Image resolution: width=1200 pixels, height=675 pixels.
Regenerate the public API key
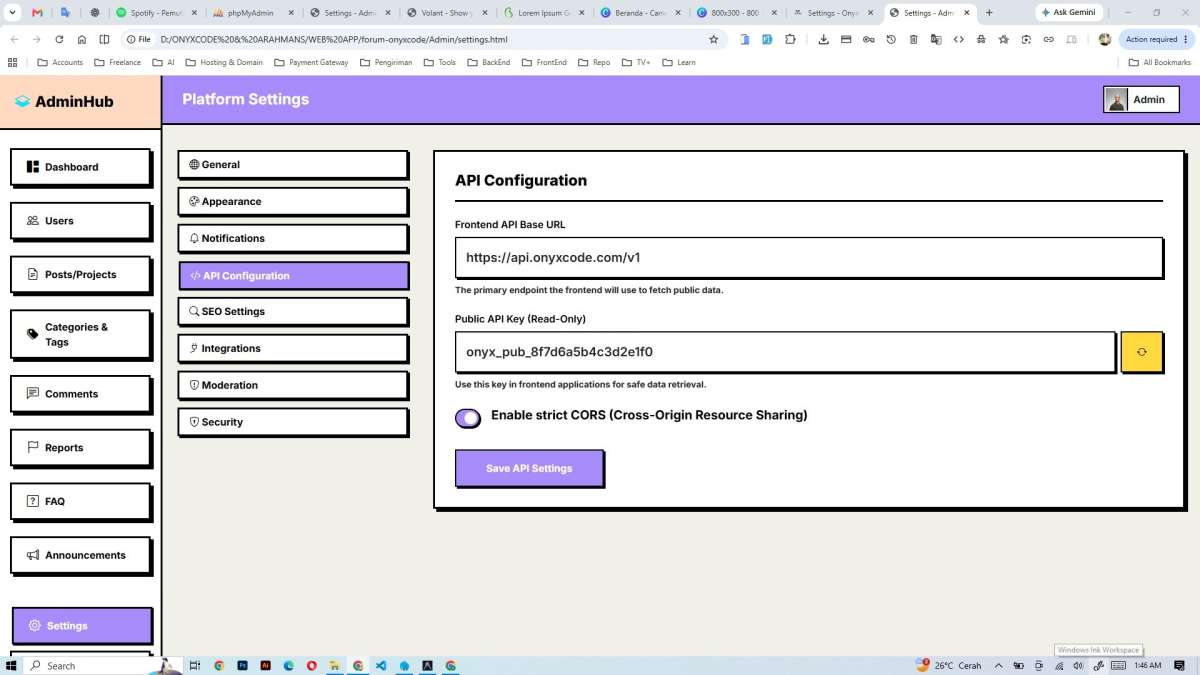coord(1141,352)
